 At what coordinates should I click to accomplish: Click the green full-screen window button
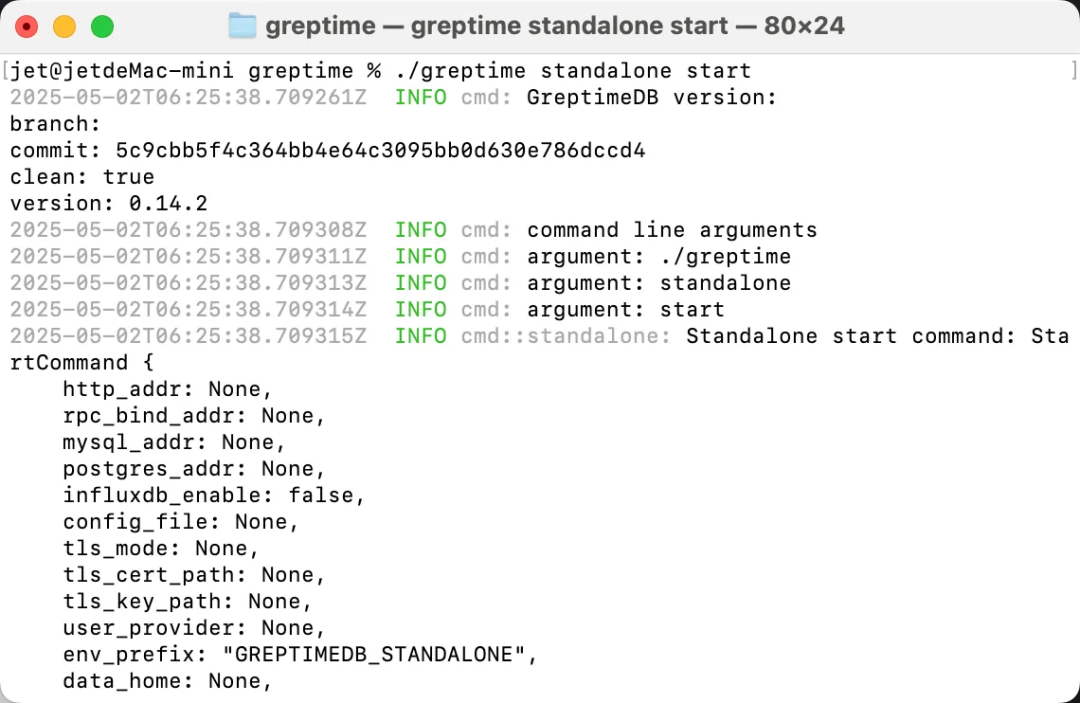point(102,27)
